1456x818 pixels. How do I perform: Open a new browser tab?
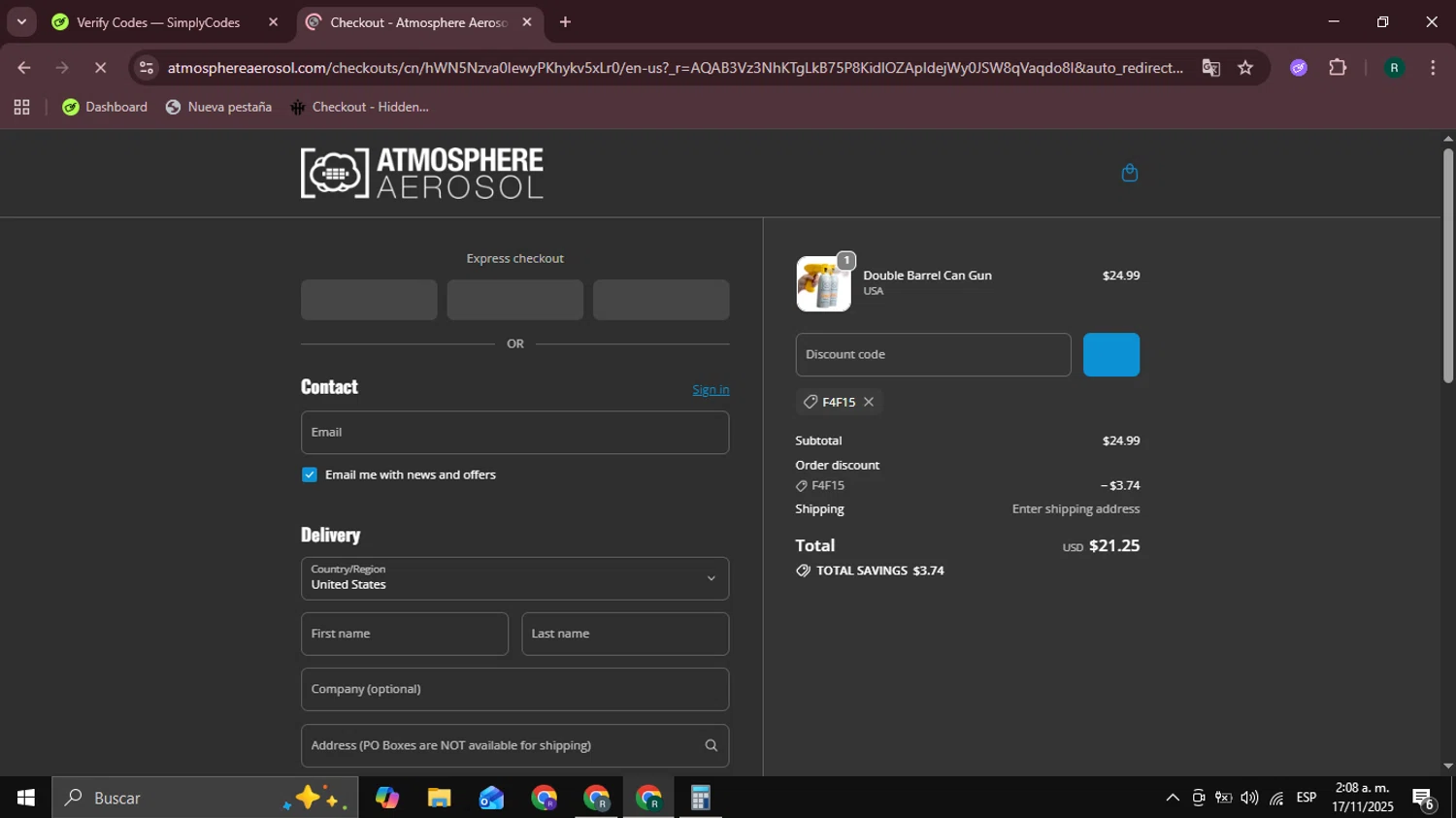pyautogui.click(x=565, y=22)
